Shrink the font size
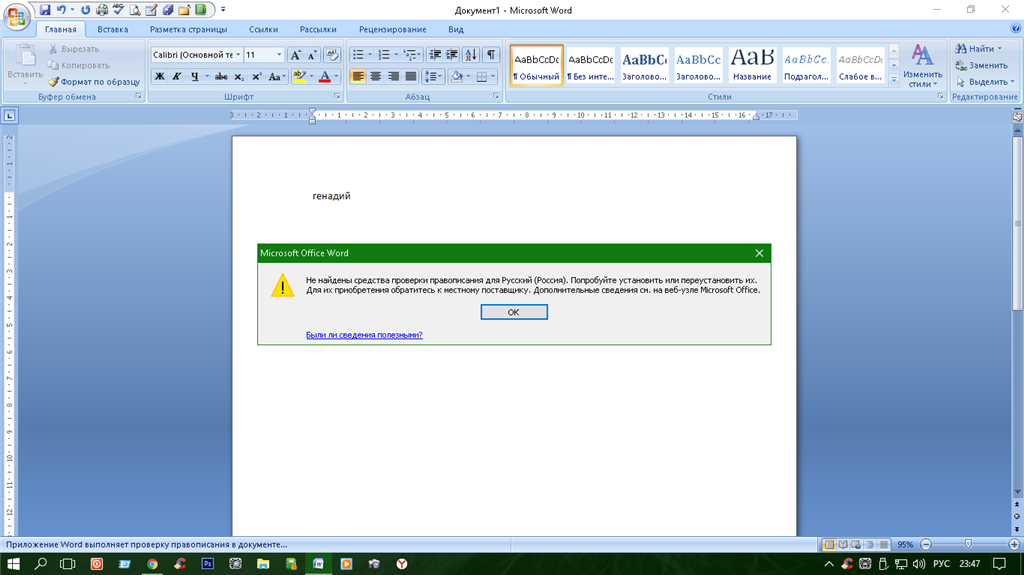Screen dimensions: 1024x575 click(312, 55)
